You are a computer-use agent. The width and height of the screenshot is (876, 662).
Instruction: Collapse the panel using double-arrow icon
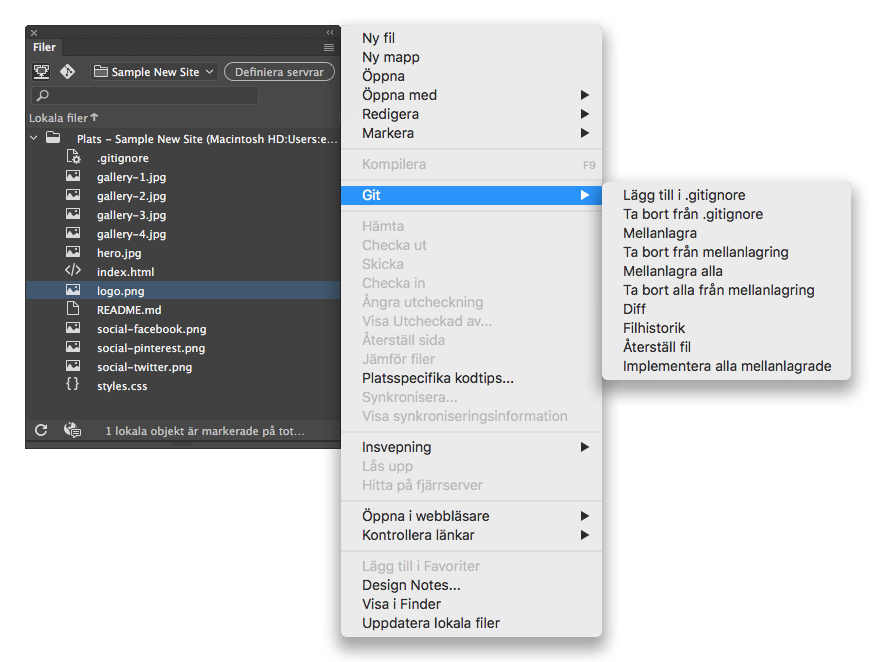pos(330,33)
